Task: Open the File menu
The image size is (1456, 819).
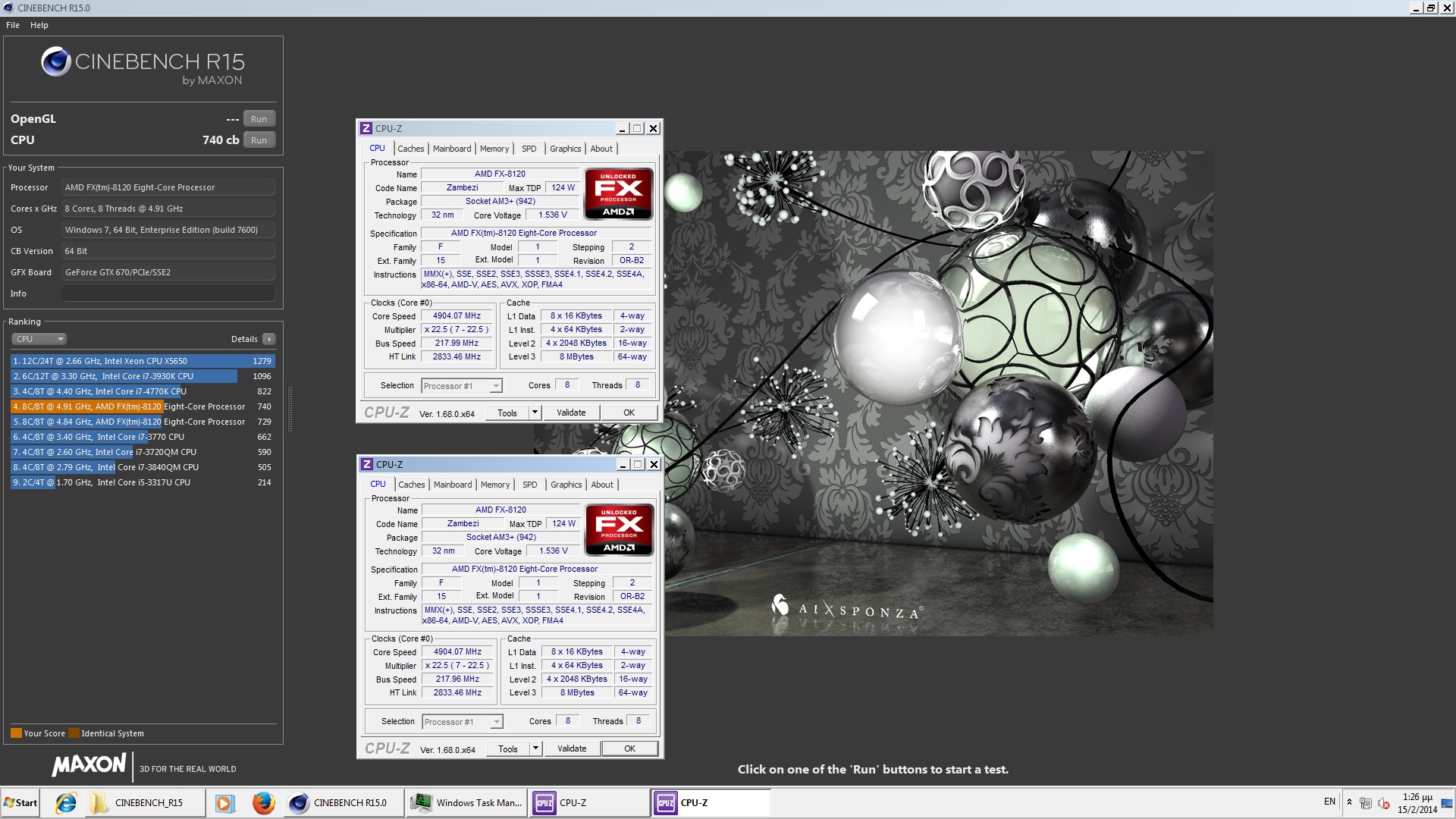Action: 13,25
